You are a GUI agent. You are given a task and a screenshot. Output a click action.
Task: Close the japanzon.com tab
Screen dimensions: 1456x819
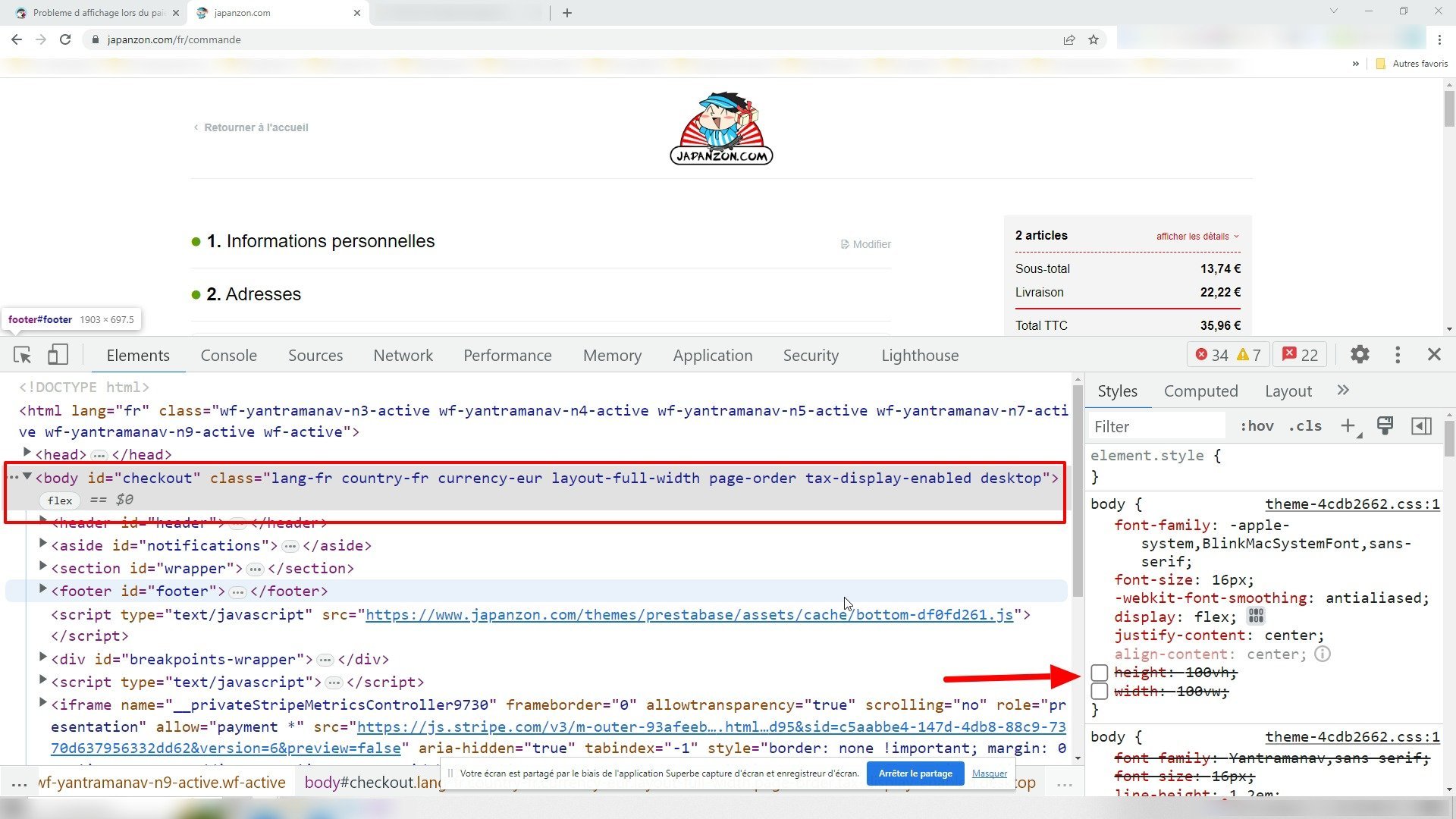[357, 13]
